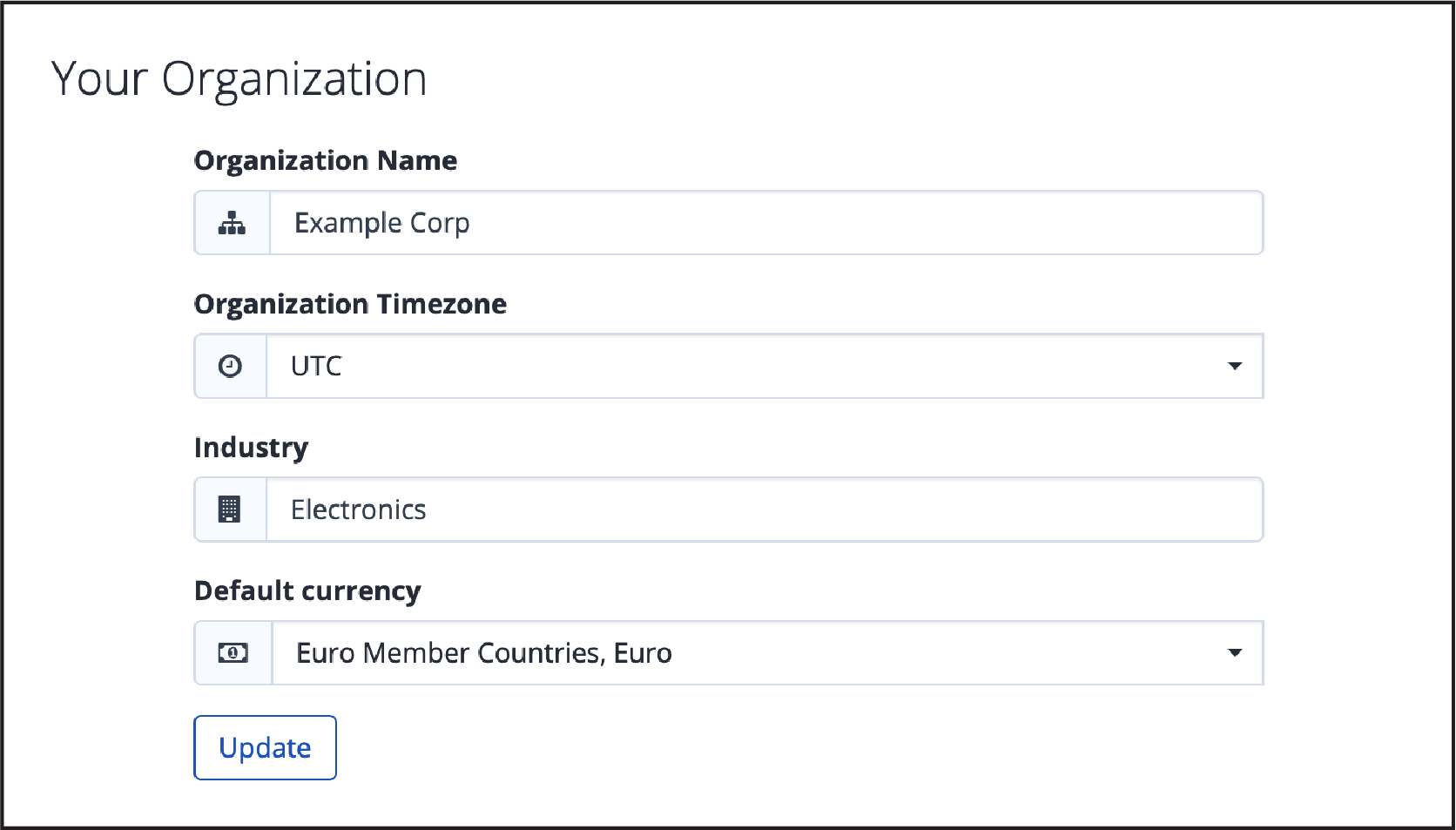This screenshot has width=1456, height=830.
Task: Click the money bill currency icon
Action: coord(233,652)
